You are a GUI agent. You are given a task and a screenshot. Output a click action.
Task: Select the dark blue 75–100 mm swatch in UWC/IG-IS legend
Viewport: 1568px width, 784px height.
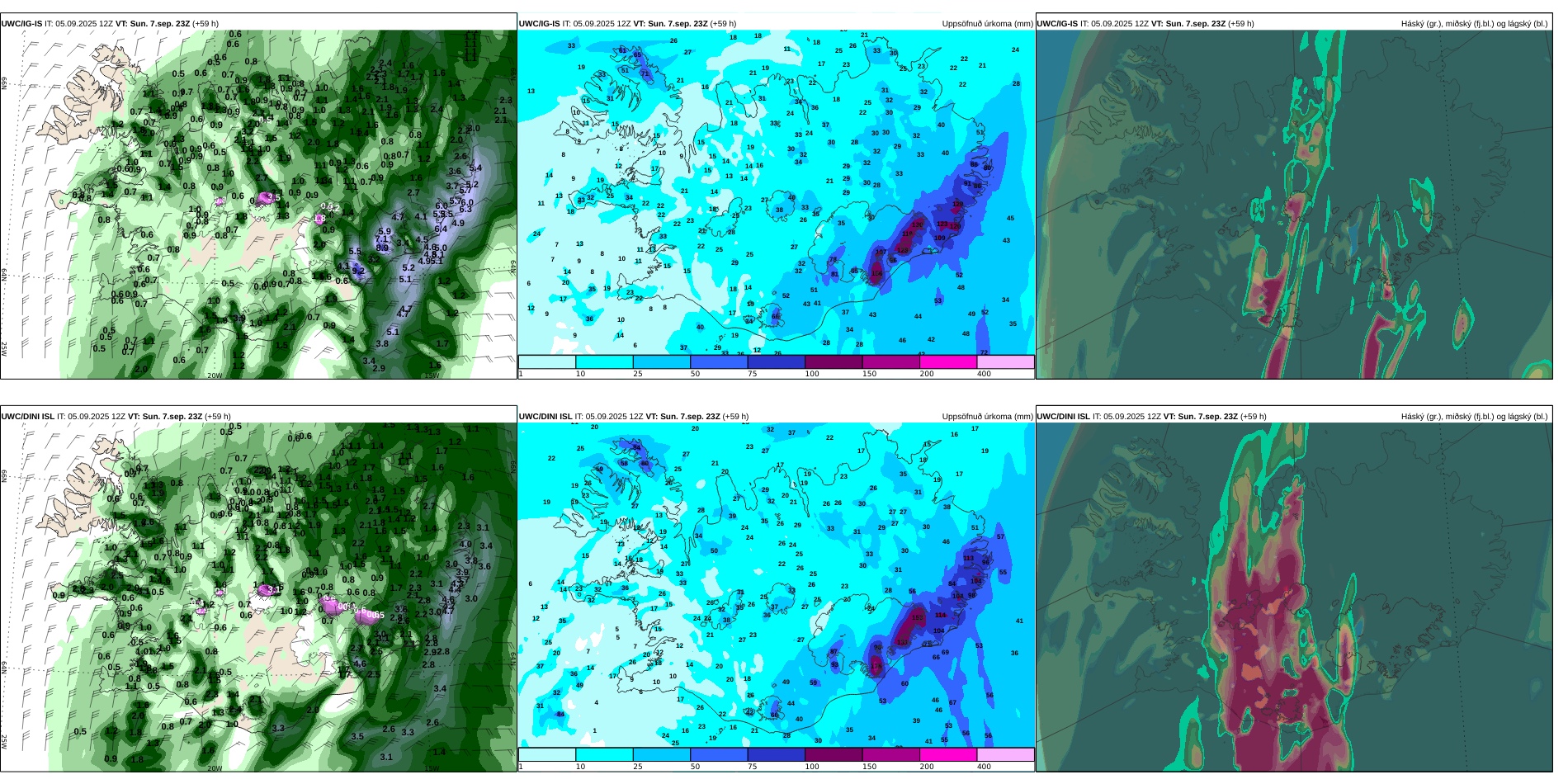click(x=777, y=361)
